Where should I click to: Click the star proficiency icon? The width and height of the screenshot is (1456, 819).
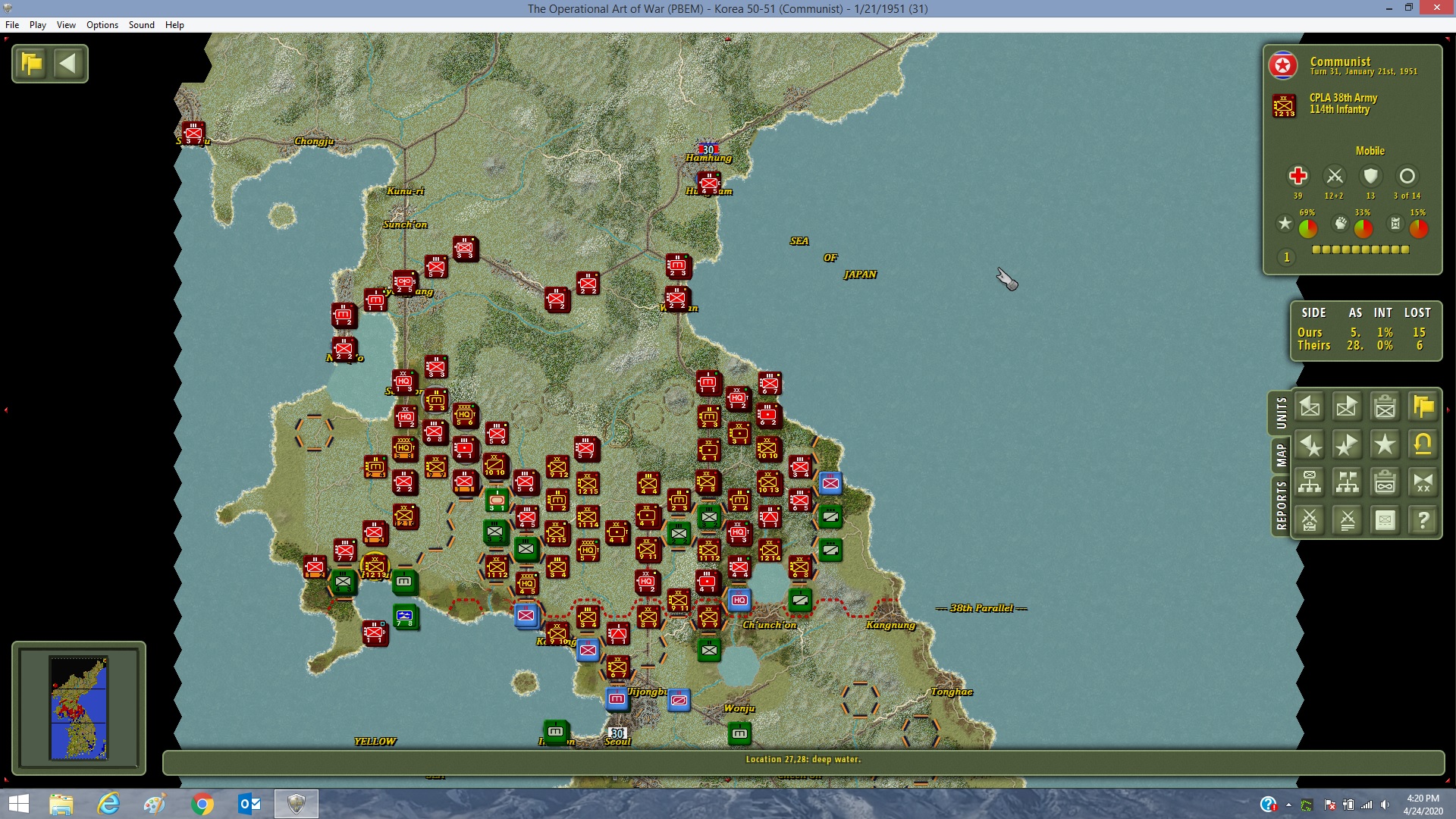click(x=1285, y=224)
